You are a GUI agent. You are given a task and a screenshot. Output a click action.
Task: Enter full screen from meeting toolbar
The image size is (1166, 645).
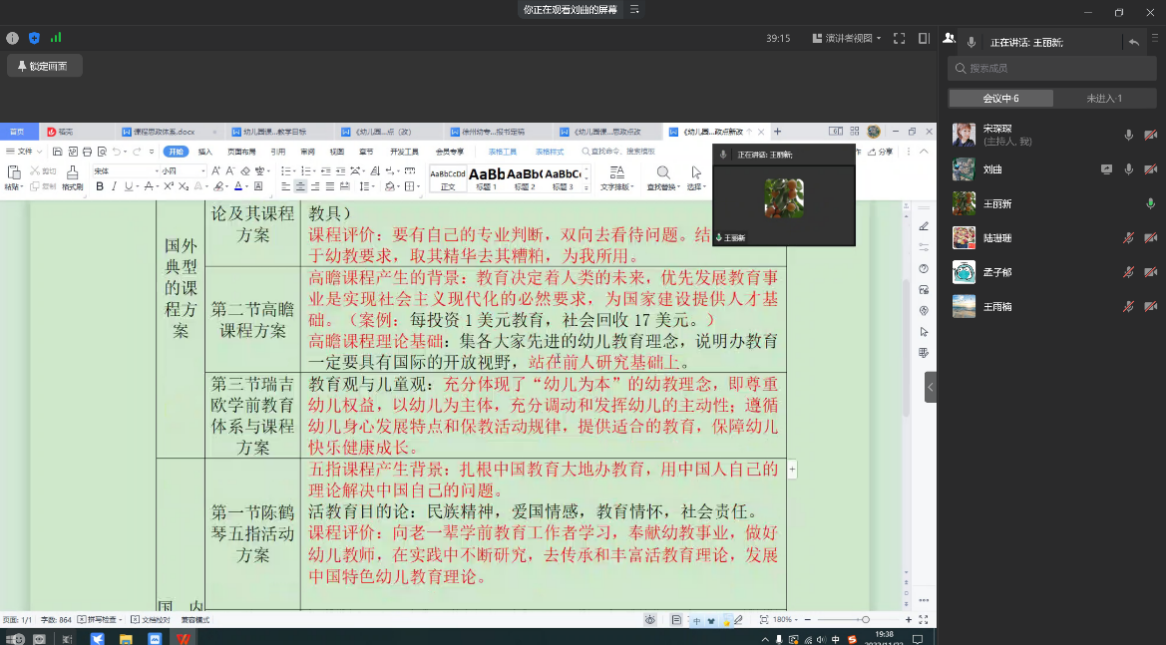[x=899, y=38]
